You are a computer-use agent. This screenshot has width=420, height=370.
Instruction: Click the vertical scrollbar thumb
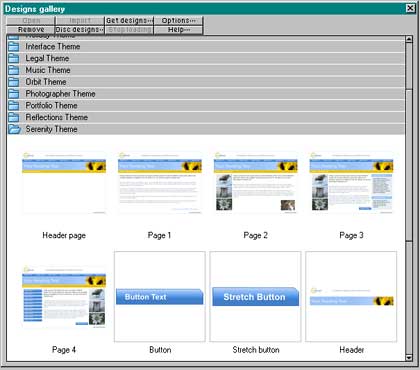[409, 165]
